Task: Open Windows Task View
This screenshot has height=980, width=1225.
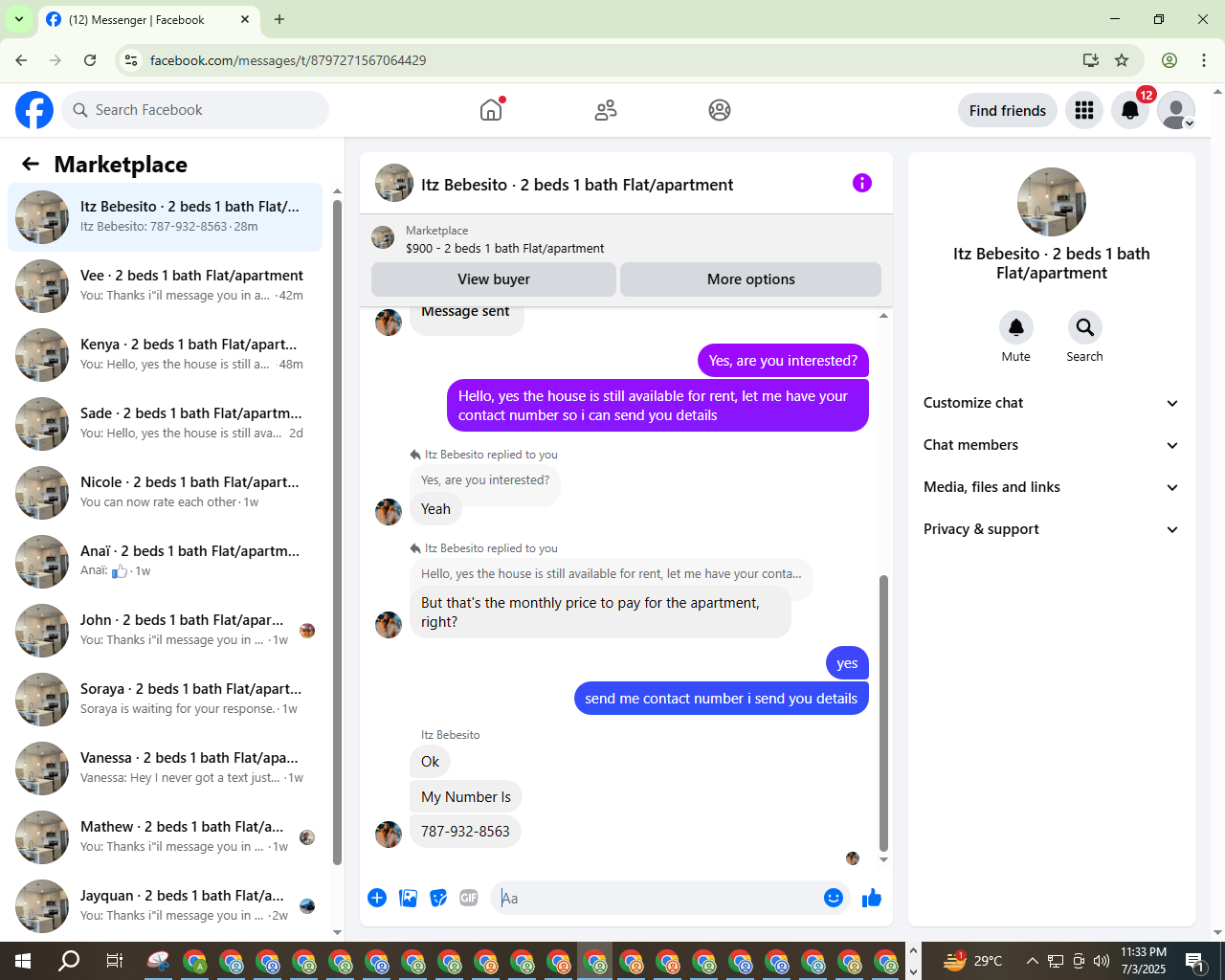Action: tap(114, 961)
